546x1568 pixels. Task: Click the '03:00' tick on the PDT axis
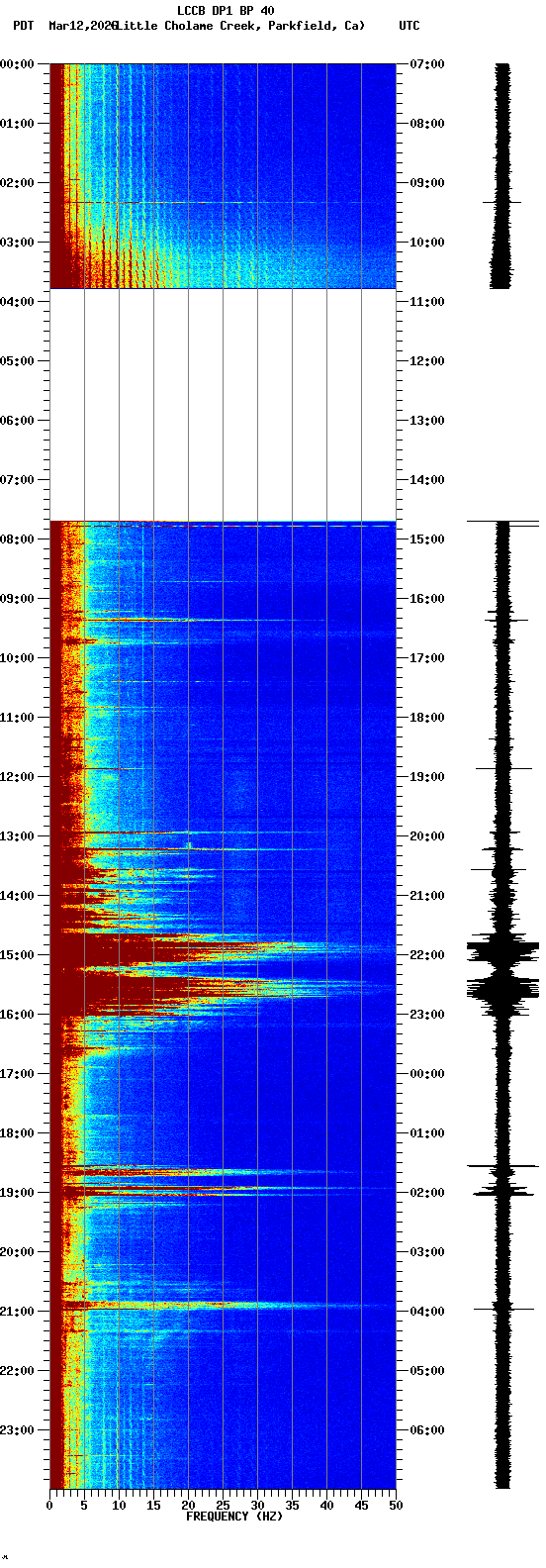point(17,242)
